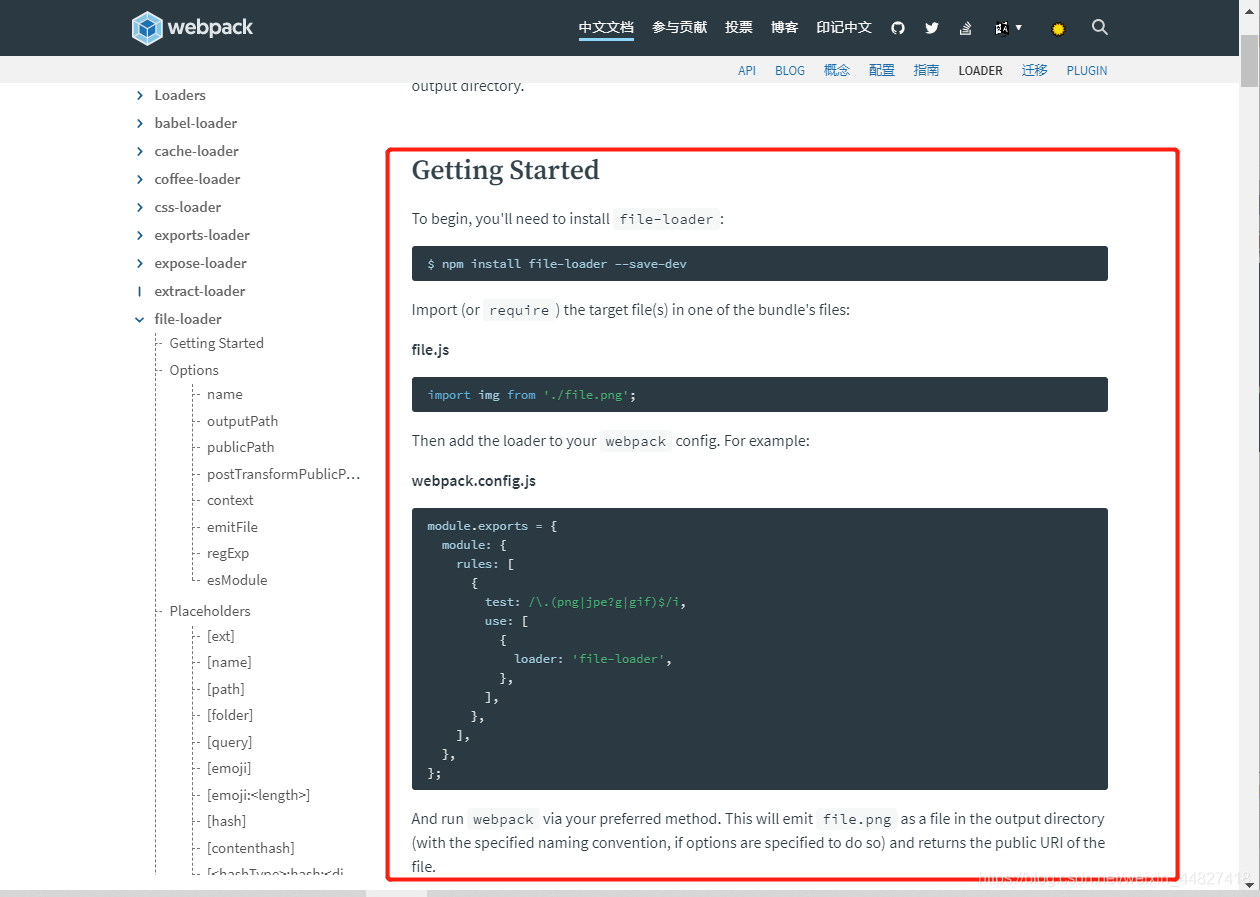The image size is (1260, 897).
Task: Jump to regExp option
Action: pos(228,553)
